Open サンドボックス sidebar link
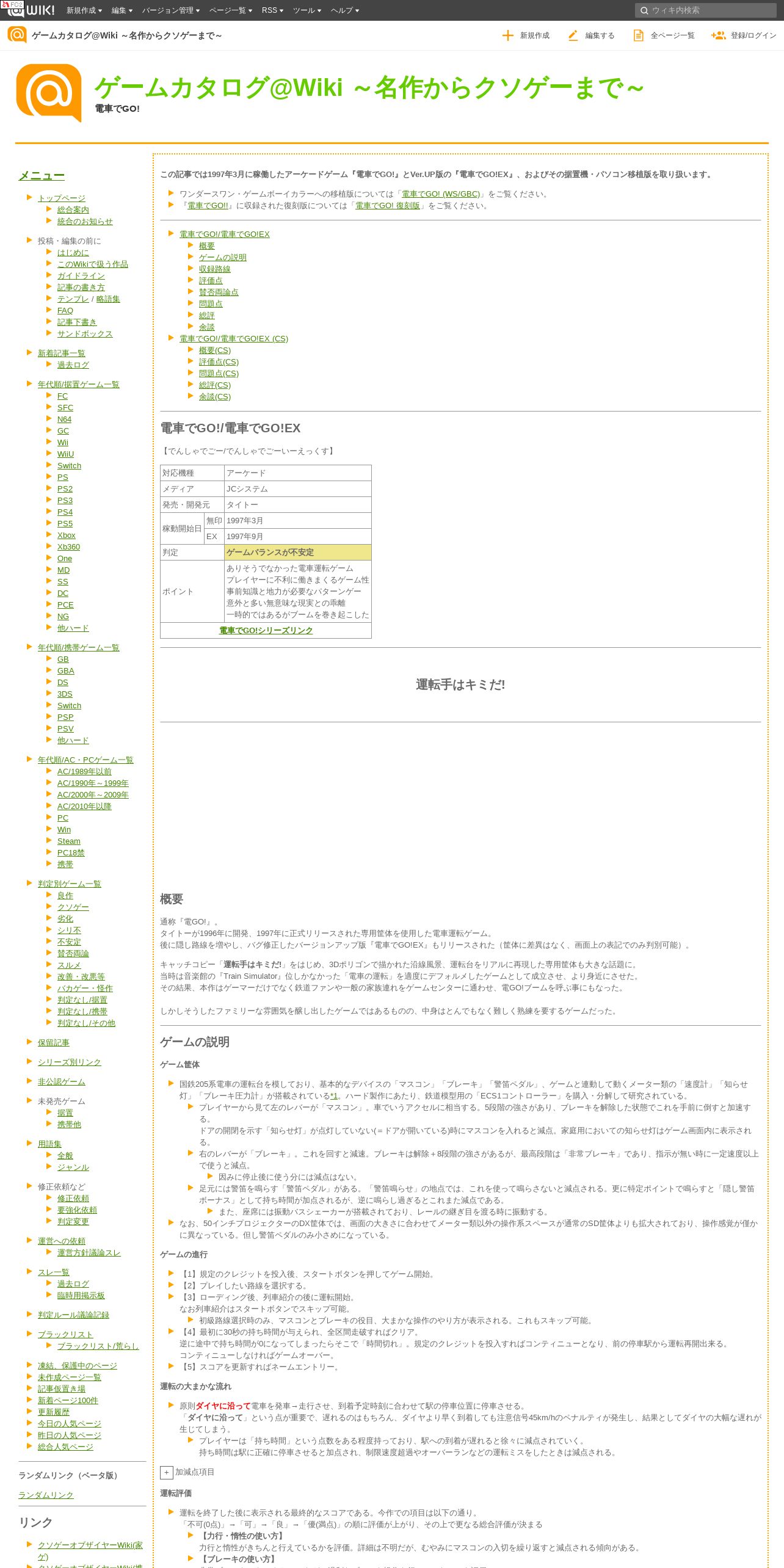 (x=85, y=334)
